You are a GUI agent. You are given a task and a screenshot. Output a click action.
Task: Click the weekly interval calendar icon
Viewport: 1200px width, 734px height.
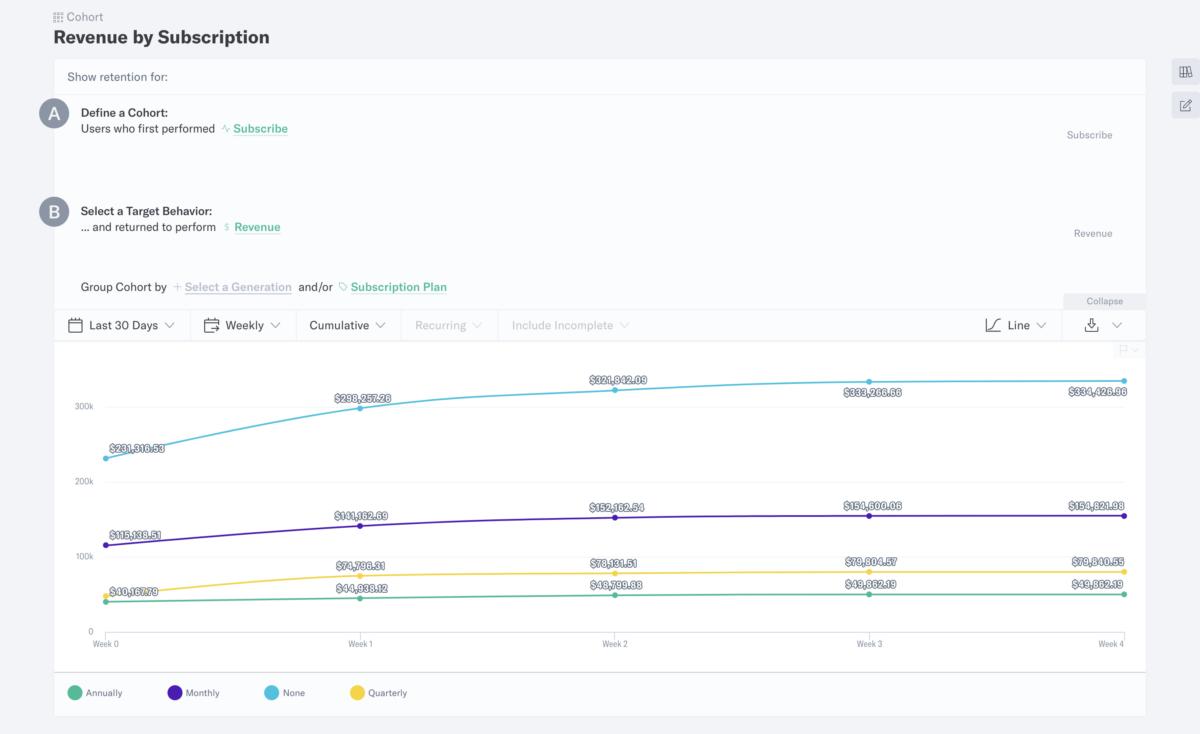tap(212, 324)
